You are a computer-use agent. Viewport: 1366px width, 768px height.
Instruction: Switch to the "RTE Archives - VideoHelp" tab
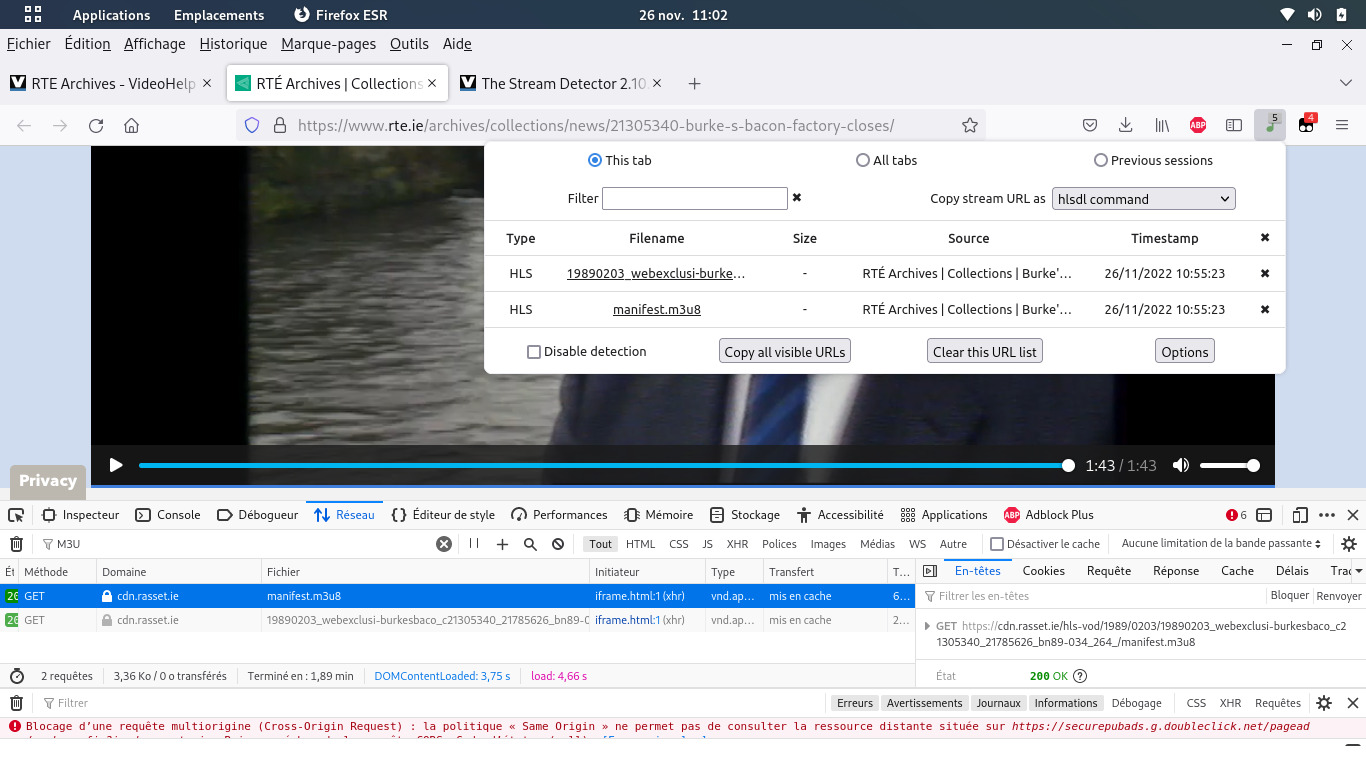112,84
